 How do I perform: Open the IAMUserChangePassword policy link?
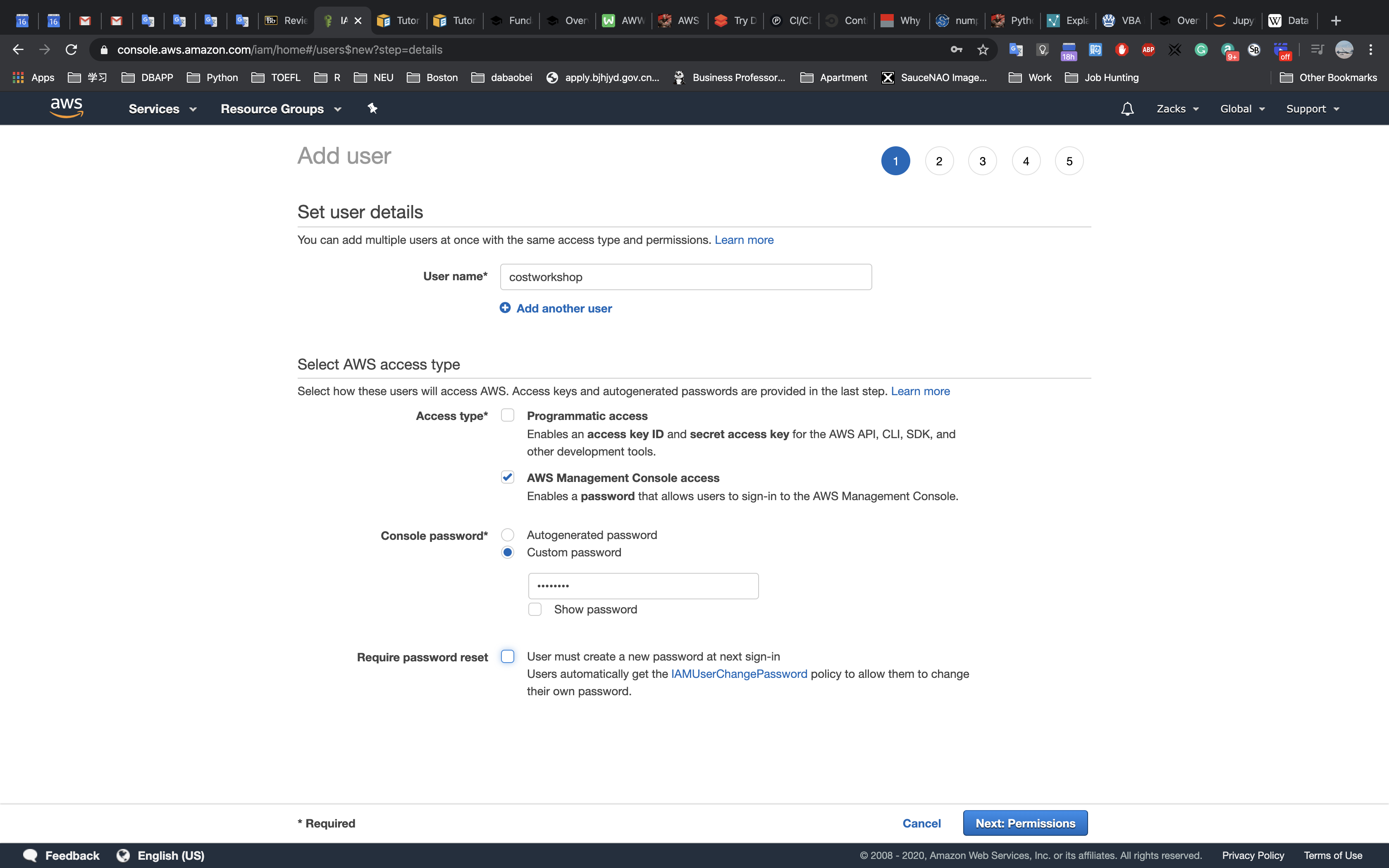[739, 673]
